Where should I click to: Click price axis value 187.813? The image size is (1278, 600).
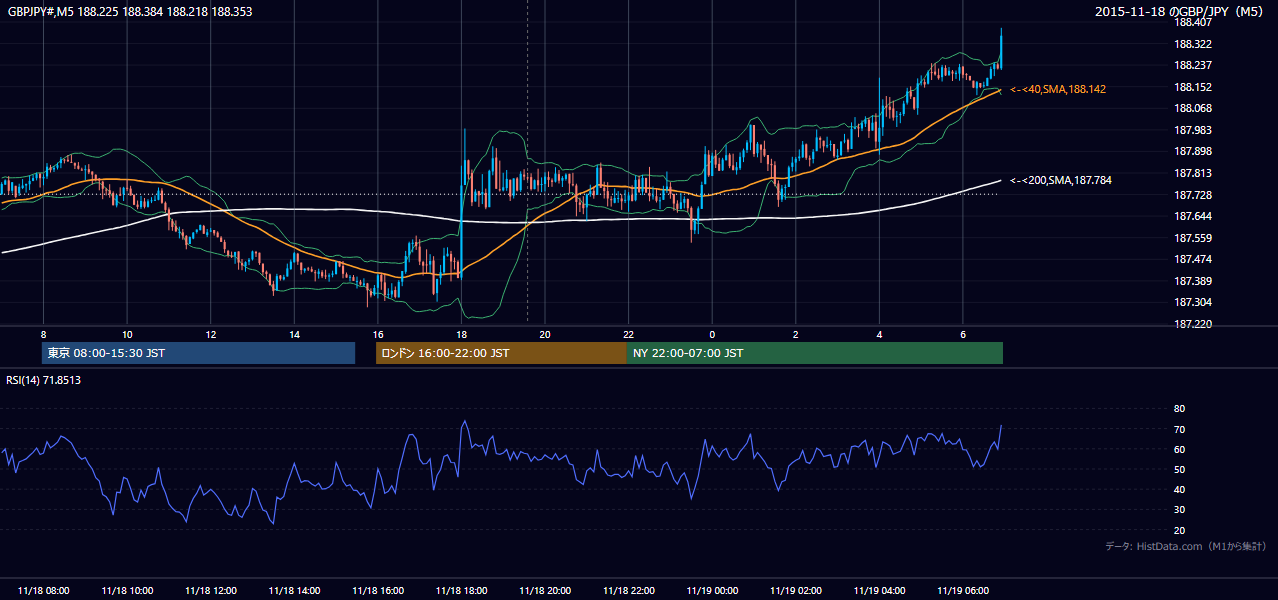pos(1194,174)
